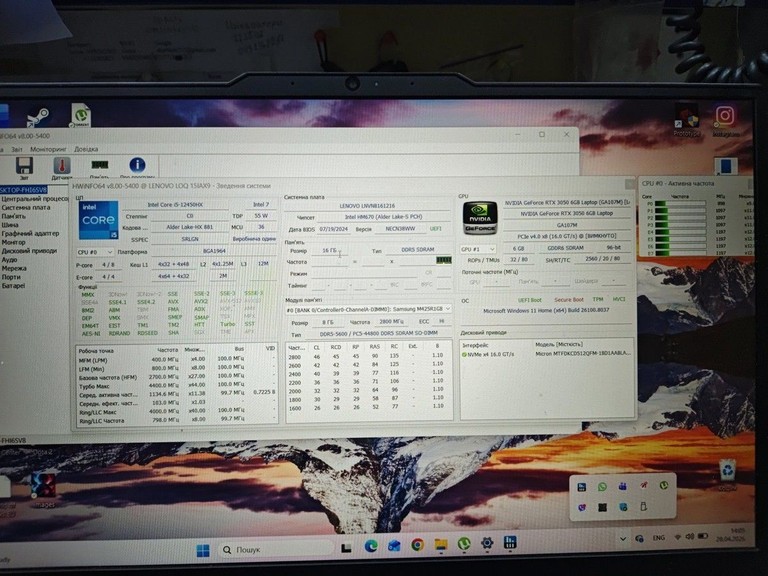The height and width of the screenshot is (576, 768).
Task: Click WhatsApp icon in tray overflow
Action: pyautogui.click(x=602, y=486)
